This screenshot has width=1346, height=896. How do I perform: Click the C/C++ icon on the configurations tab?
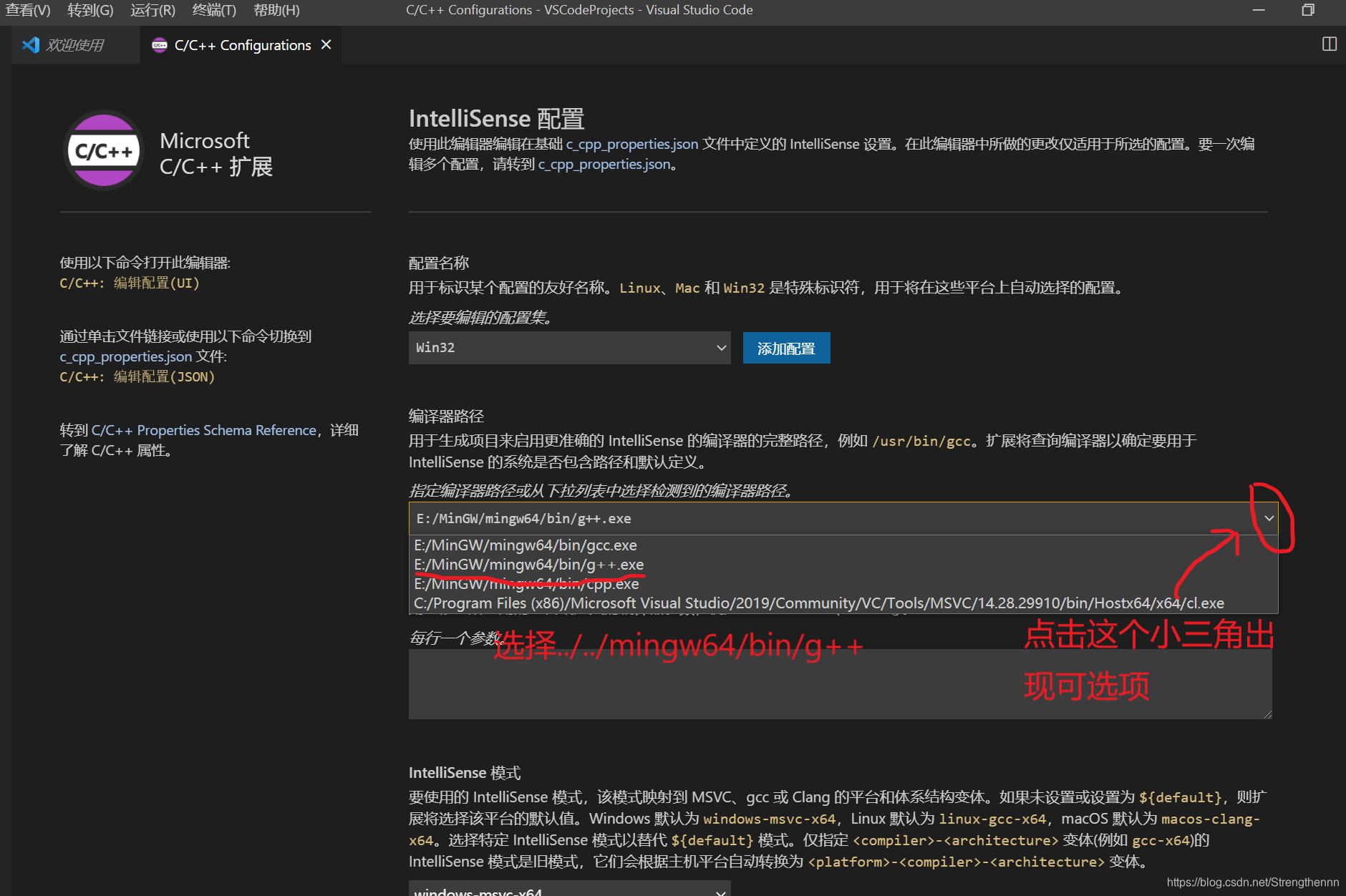click(x=160, y=45)
